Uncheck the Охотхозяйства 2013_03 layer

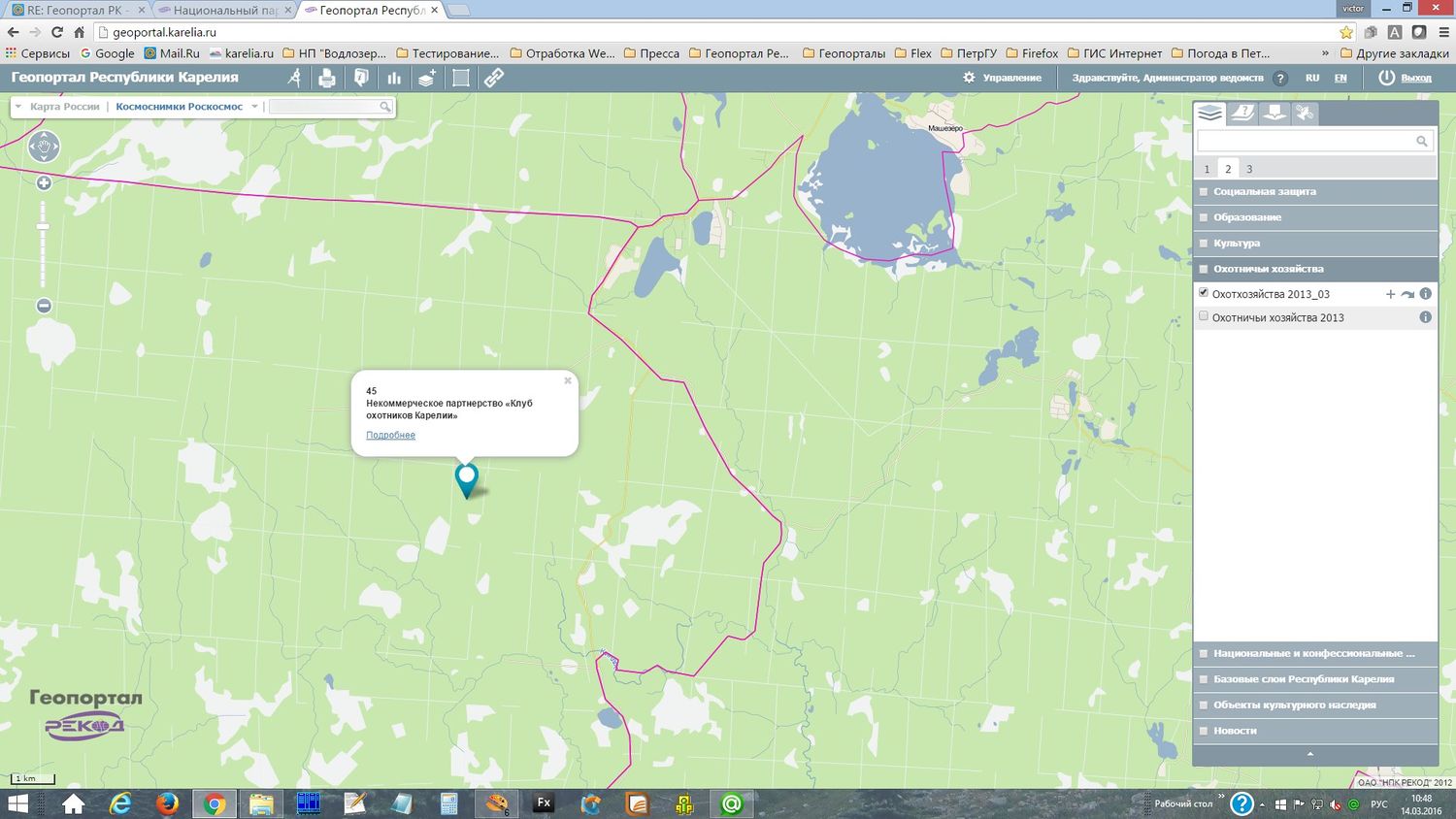[x=1204, y=293]
